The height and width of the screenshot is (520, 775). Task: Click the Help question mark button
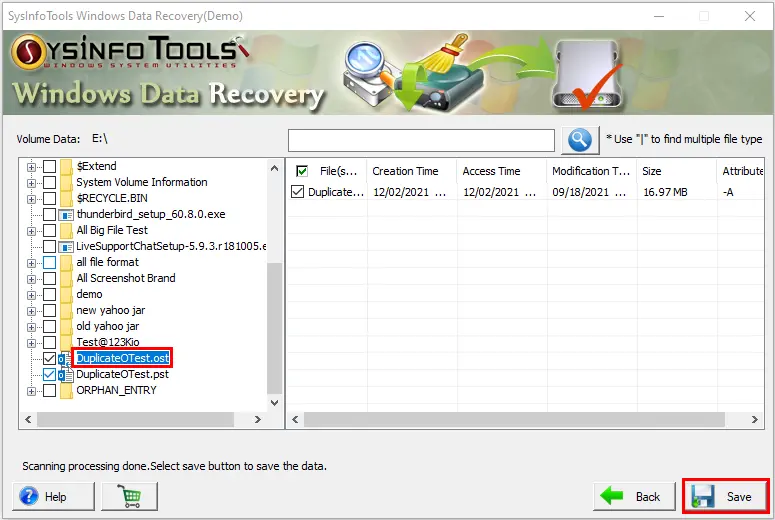53,496
